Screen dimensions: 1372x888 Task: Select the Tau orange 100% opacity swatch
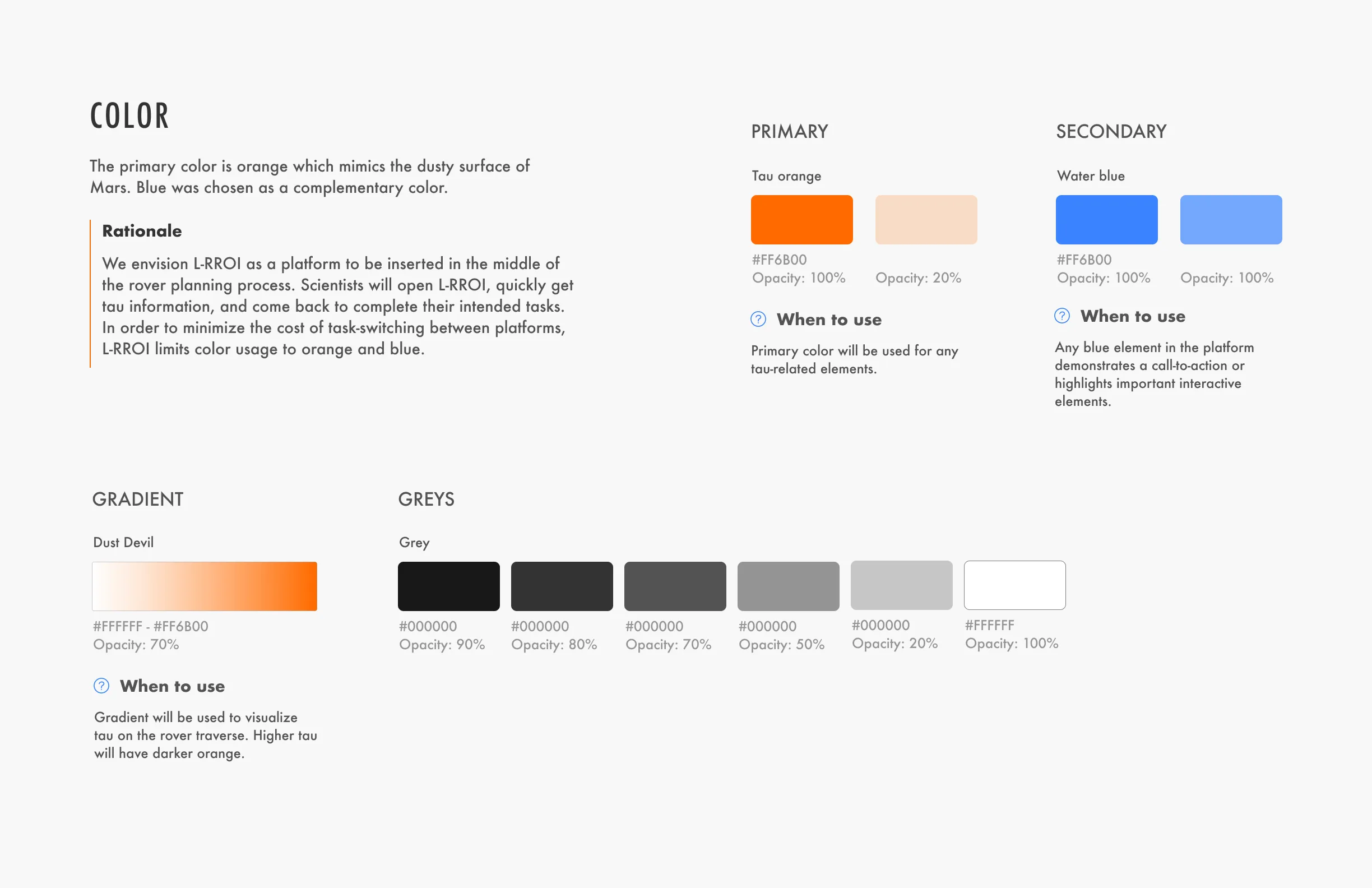[x=801, y=219]
